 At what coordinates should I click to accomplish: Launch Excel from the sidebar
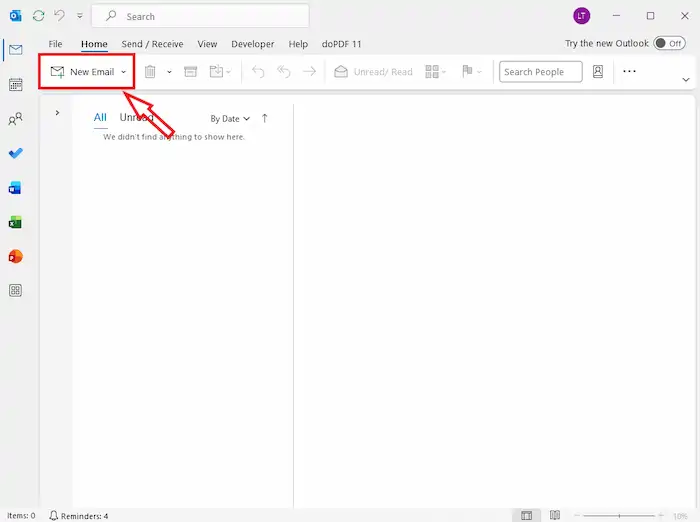click(x=15, y=222)
